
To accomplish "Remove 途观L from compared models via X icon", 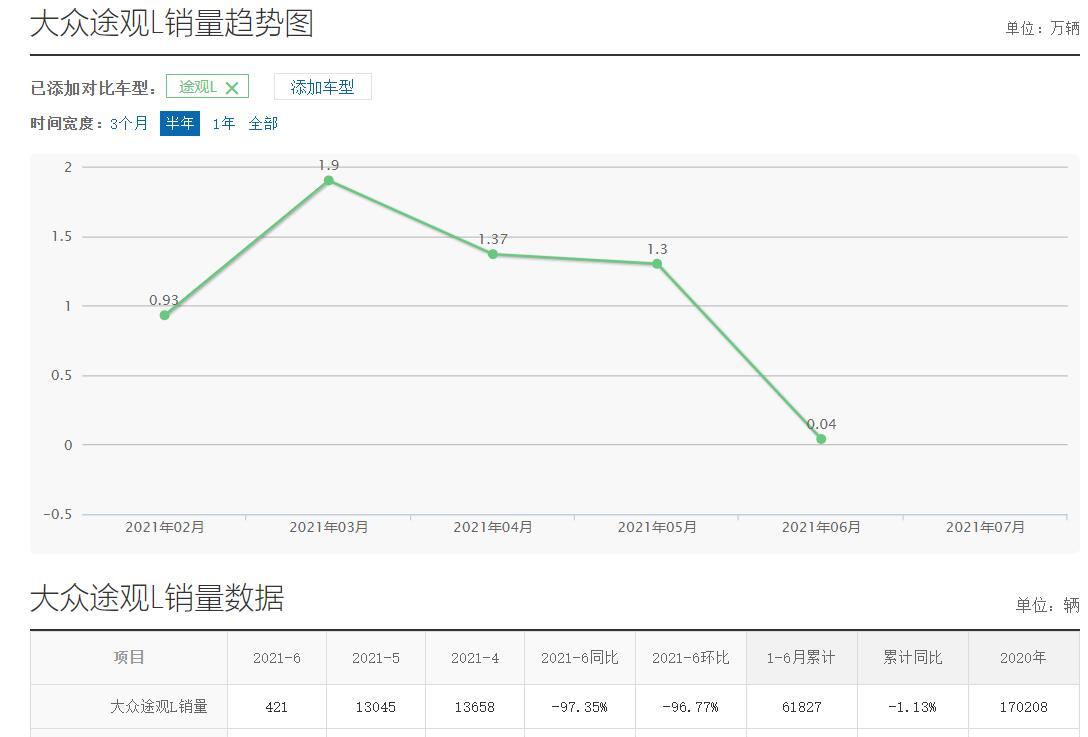I will point(232,88).
